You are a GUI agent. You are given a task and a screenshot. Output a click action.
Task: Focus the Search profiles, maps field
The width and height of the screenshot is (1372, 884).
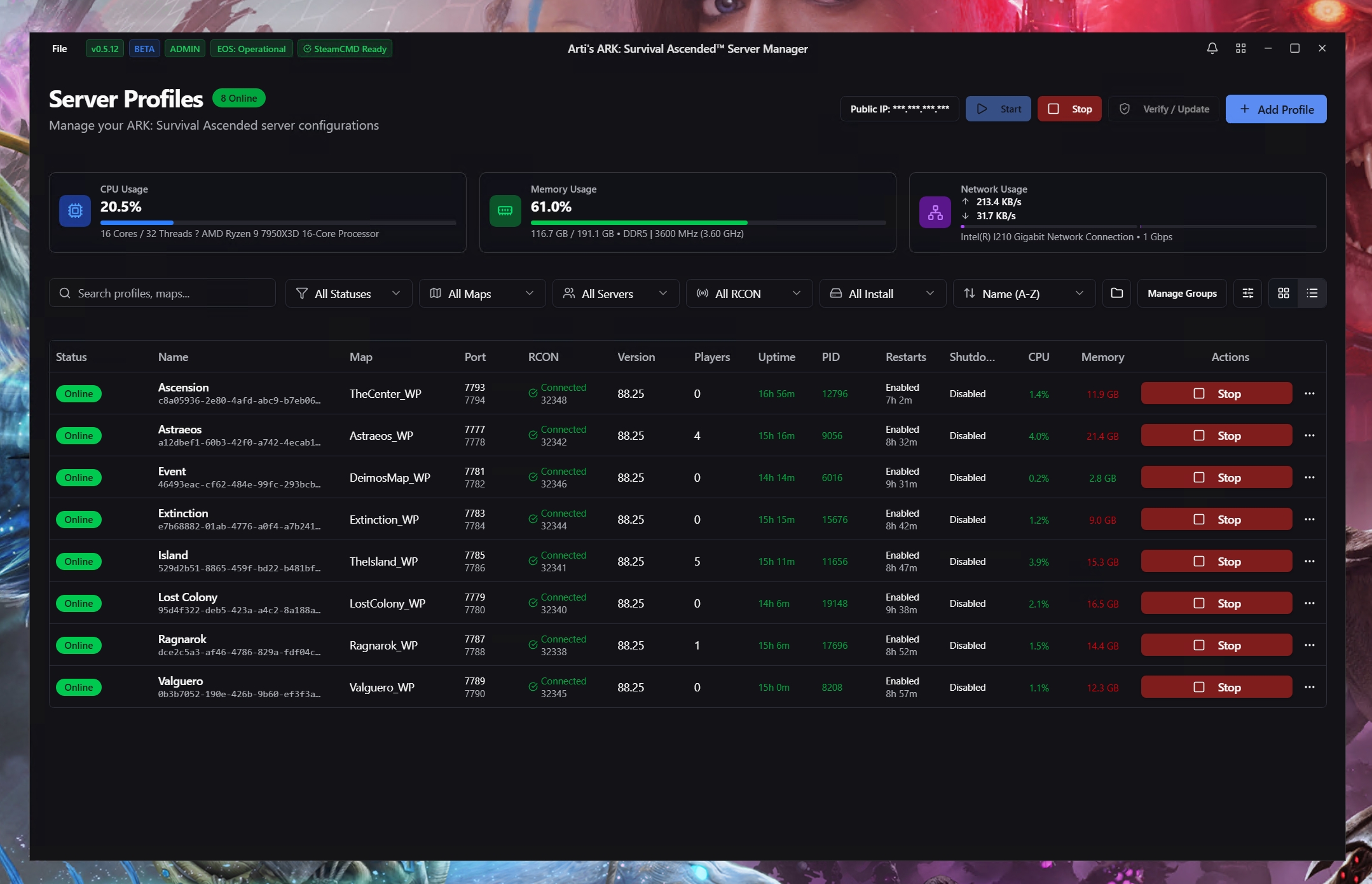[x=162, y=293]
